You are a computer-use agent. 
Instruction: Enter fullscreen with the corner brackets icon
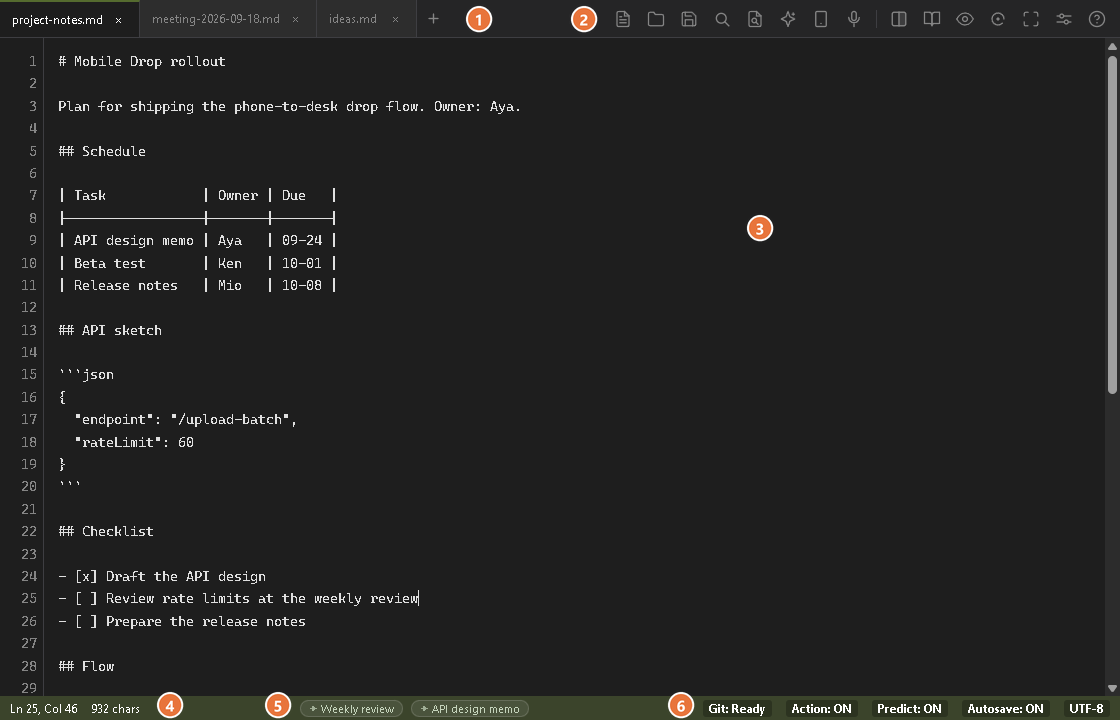coord(1031,19)
